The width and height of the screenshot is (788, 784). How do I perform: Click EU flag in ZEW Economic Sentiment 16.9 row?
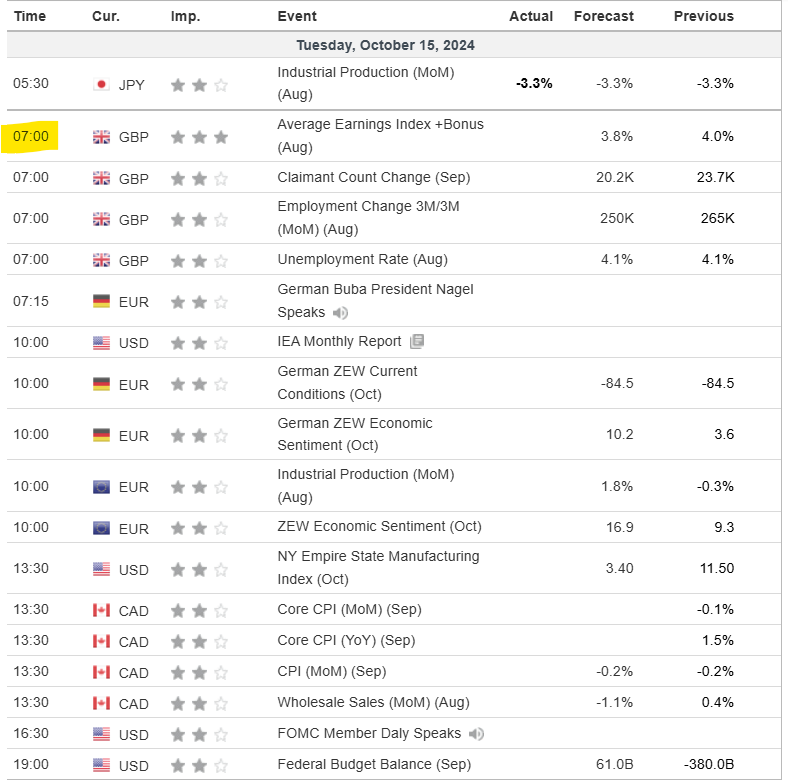click(101, 528)
